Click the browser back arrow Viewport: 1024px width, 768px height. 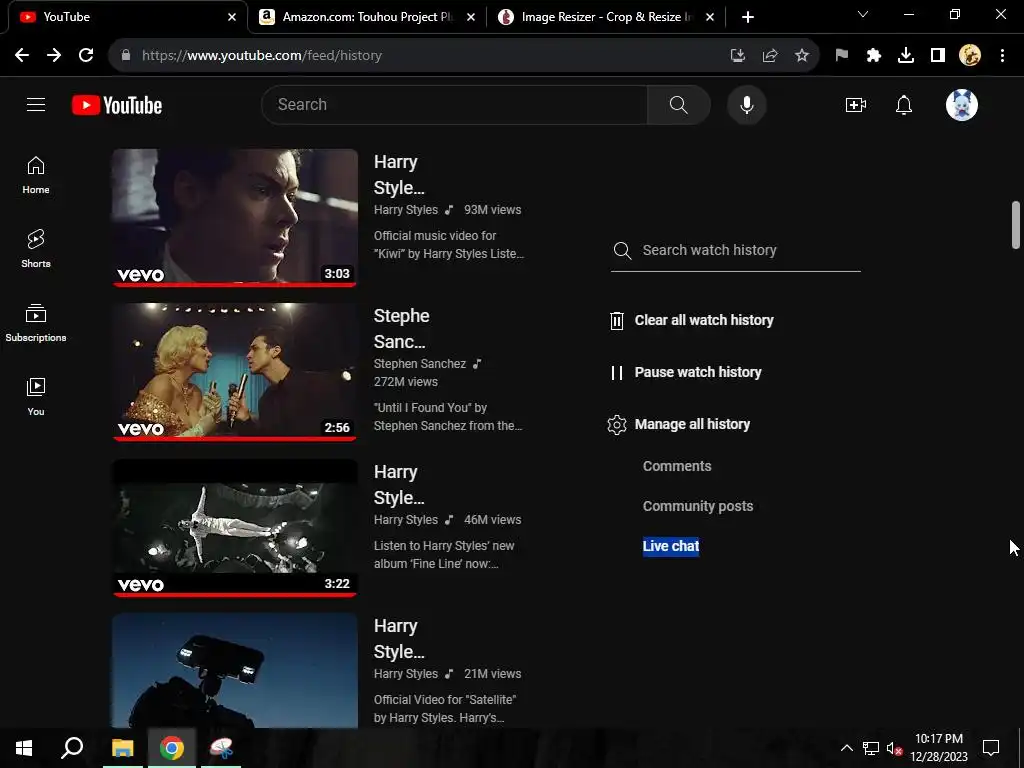coord(22,56)
